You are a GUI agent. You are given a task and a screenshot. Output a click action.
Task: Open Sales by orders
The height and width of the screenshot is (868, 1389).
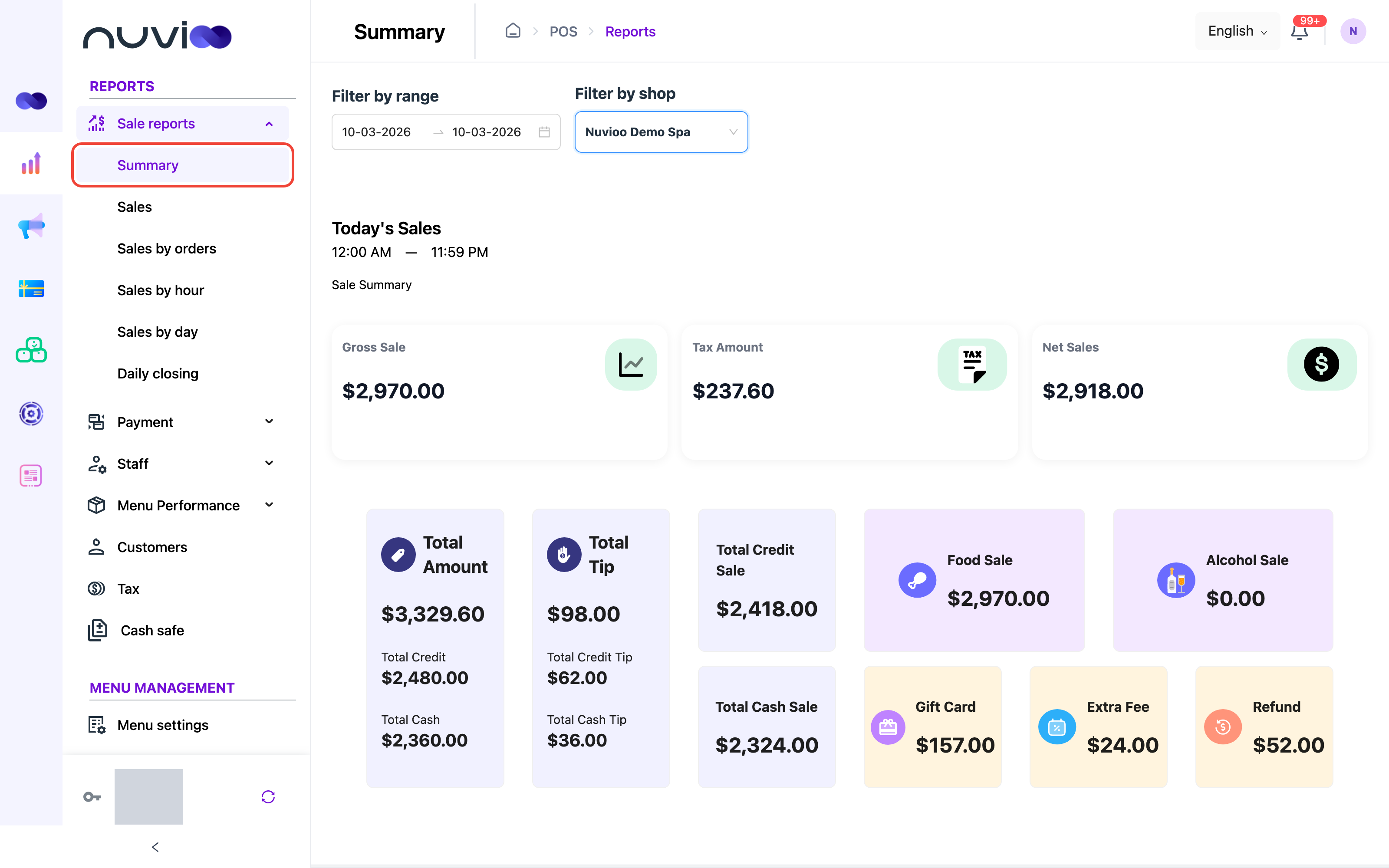pyautogui.click(x=166, y=249)
